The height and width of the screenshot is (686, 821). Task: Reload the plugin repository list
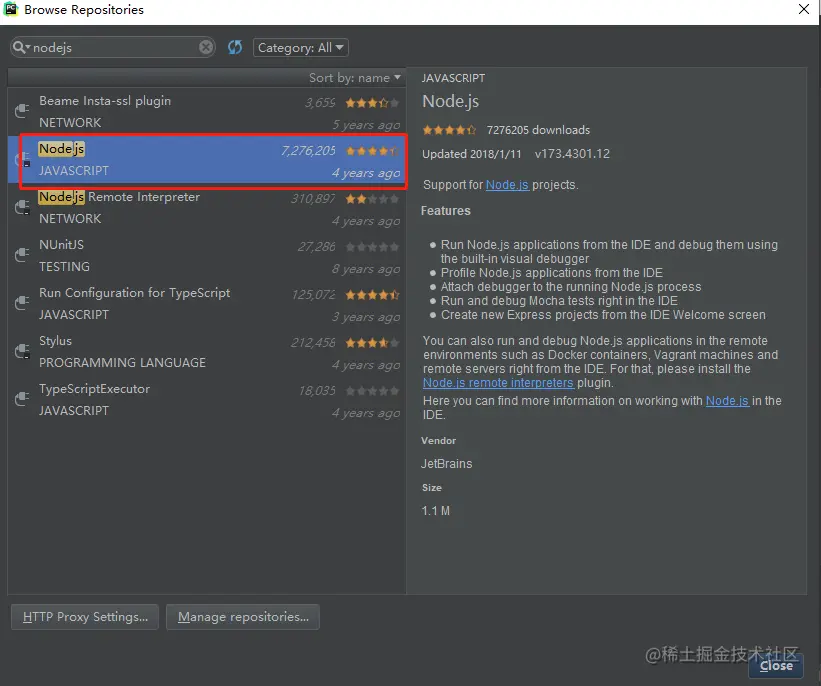[x=235, y=48]
